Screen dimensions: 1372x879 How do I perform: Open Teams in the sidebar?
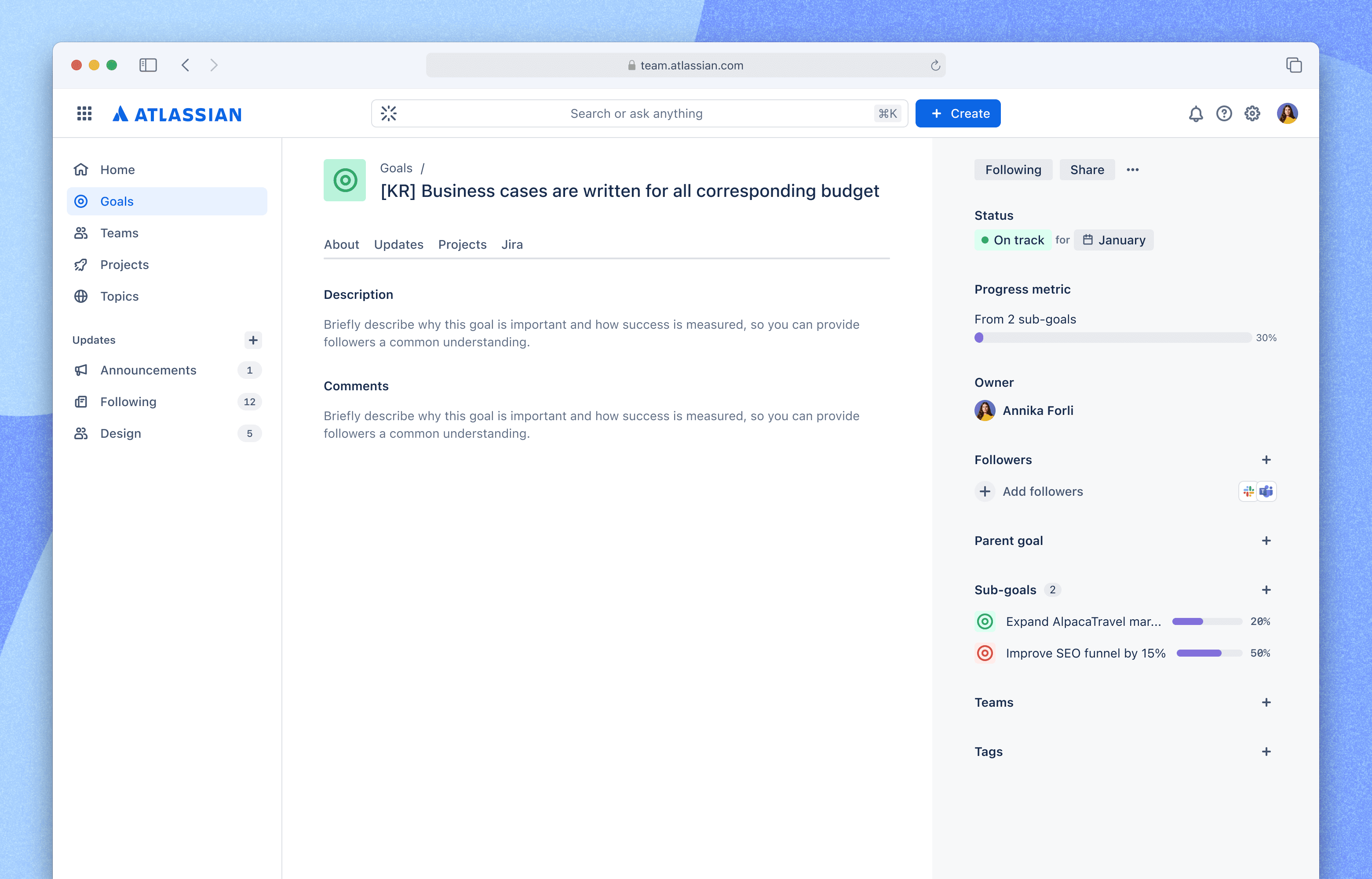click(x=167, y=233)
